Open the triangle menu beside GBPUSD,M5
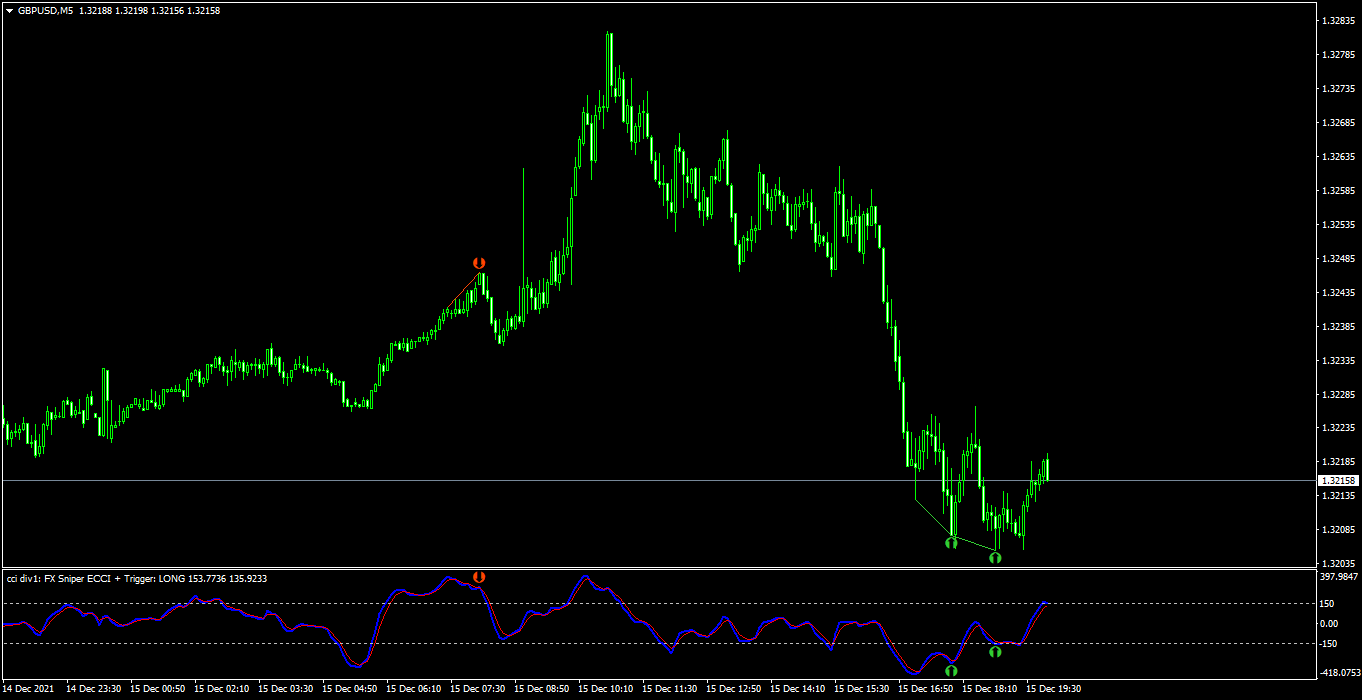The width and height of the screenshot is (1362, 700). [9, 10]
